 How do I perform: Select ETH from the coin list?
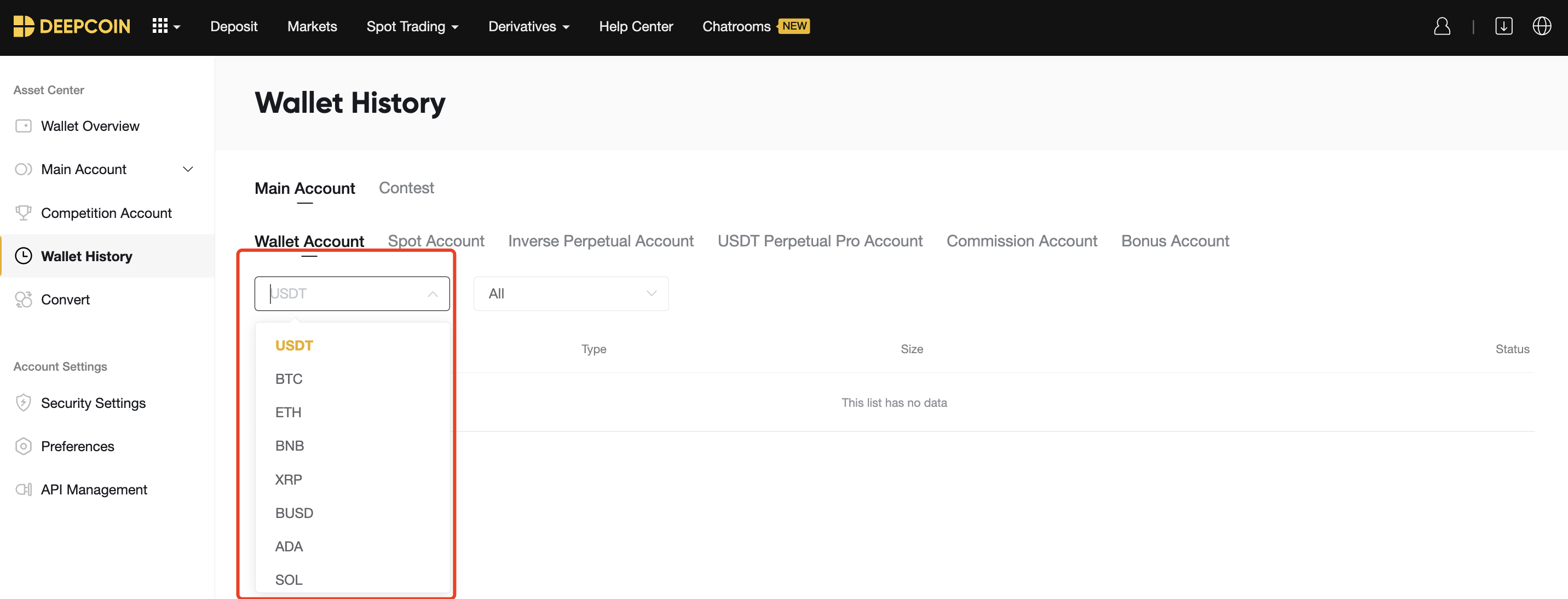click(353, 412)
